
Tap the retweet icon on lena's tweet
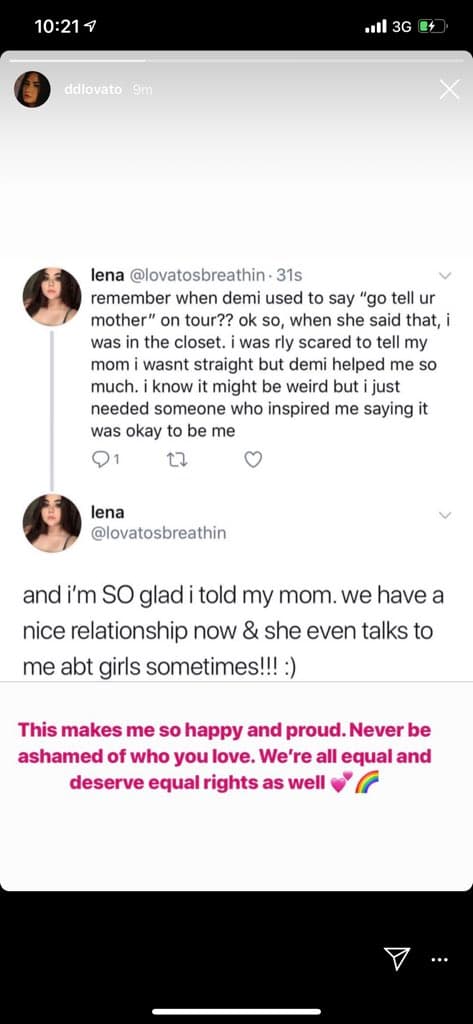click(x=178, y=460)
